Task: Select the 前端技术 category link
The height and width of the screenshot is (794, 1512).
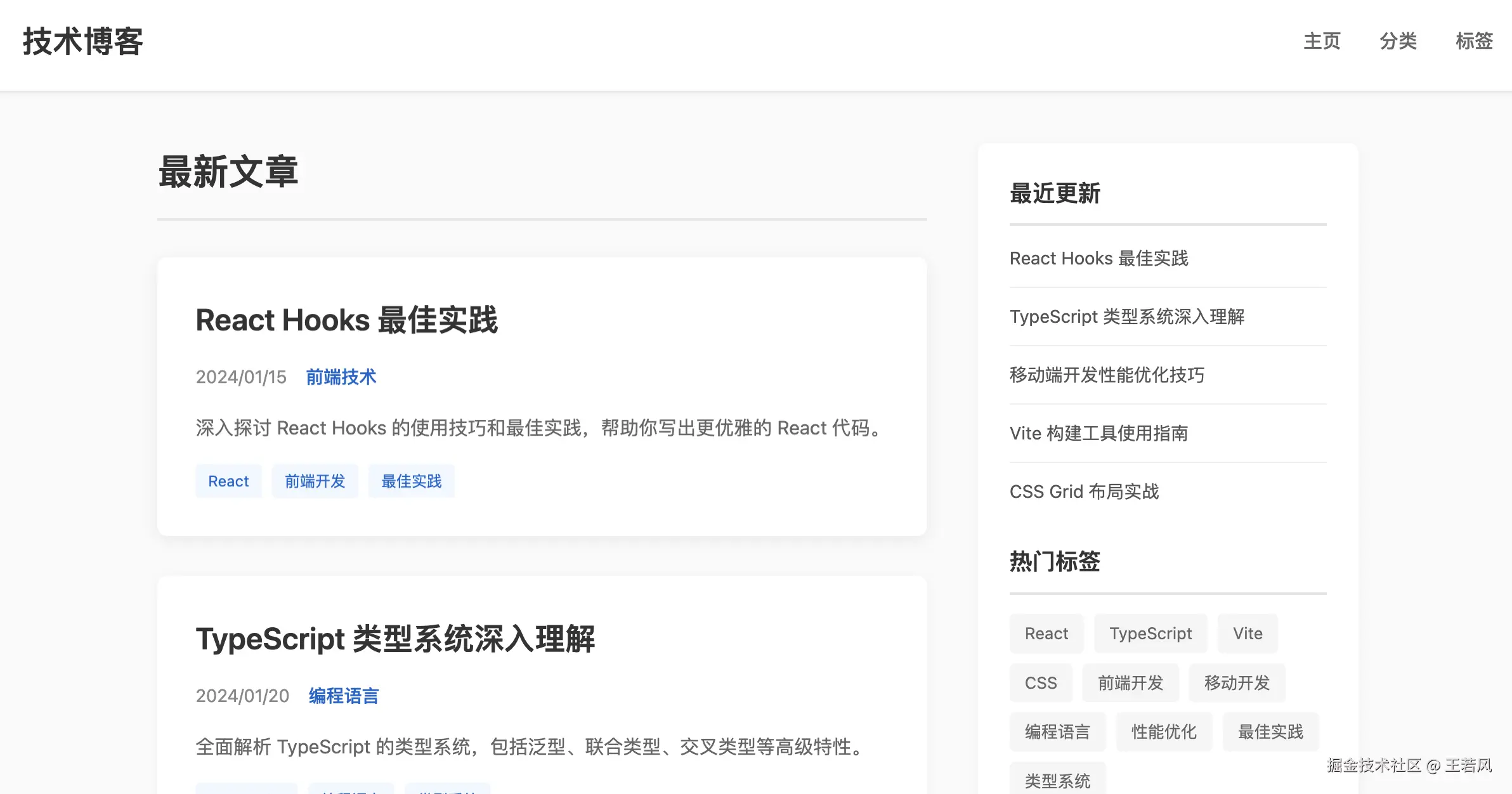Action: 341,377
